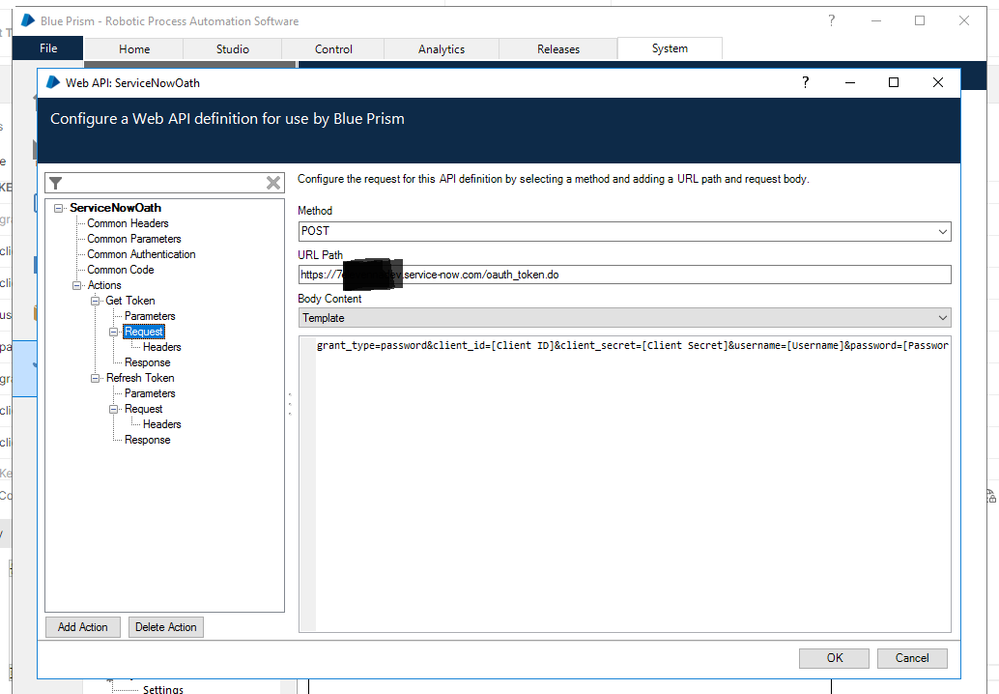Switch to the Studio tab
This screenshot has width=999, height=694.
(x=233, y=49)
